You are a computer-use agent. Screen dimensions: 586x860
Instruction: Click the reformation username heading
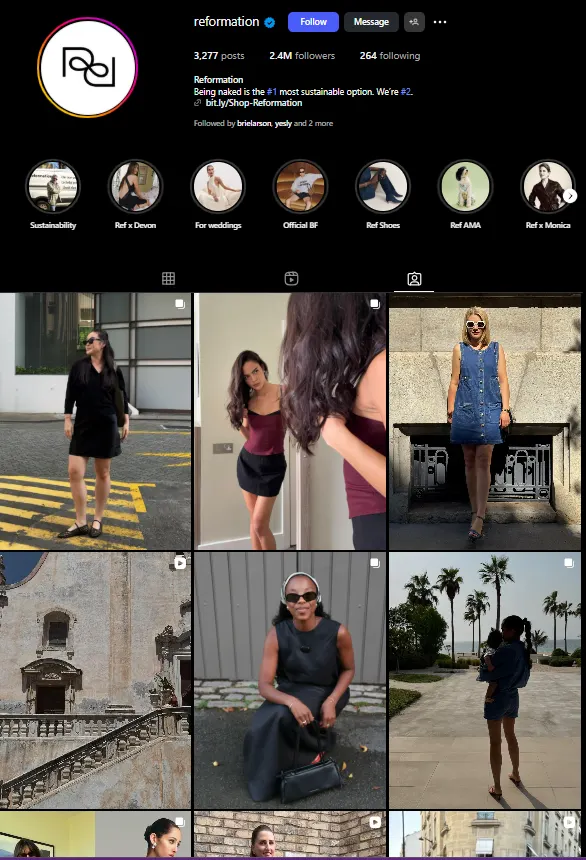click(x=226, y=22)
